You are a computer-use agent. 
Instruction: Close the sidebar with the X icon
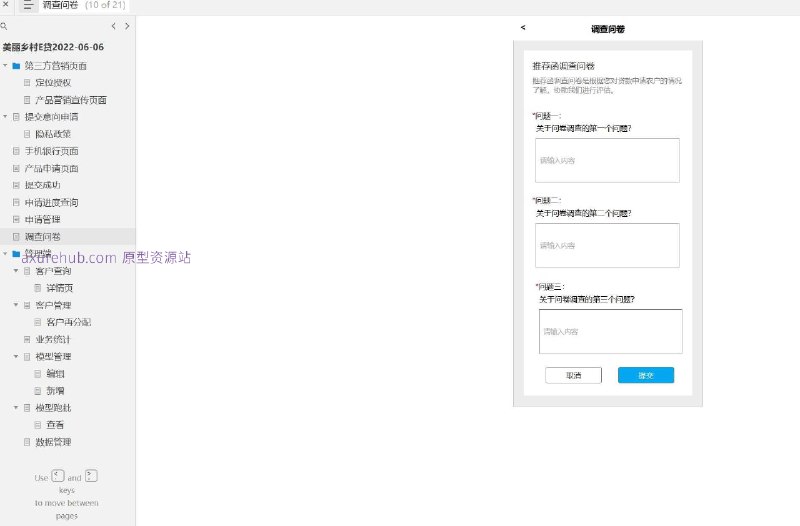click(6, 4)
